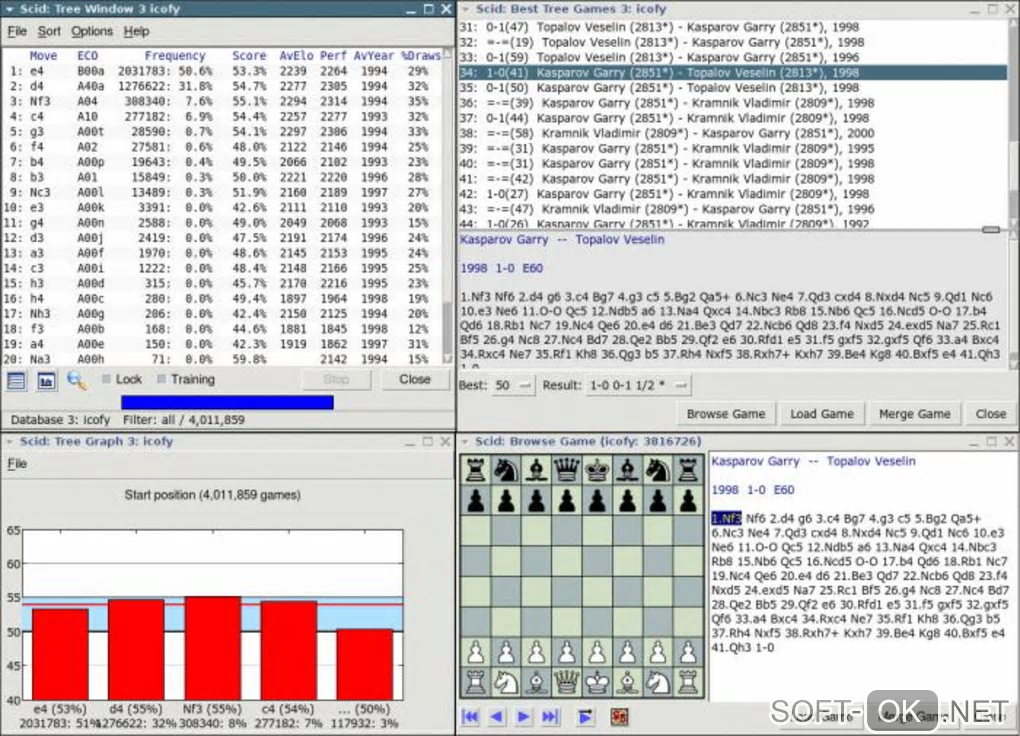The height and width of the screenshot is (736, 1020).
Task: Click the Load Game button
Action: [822, 414]
